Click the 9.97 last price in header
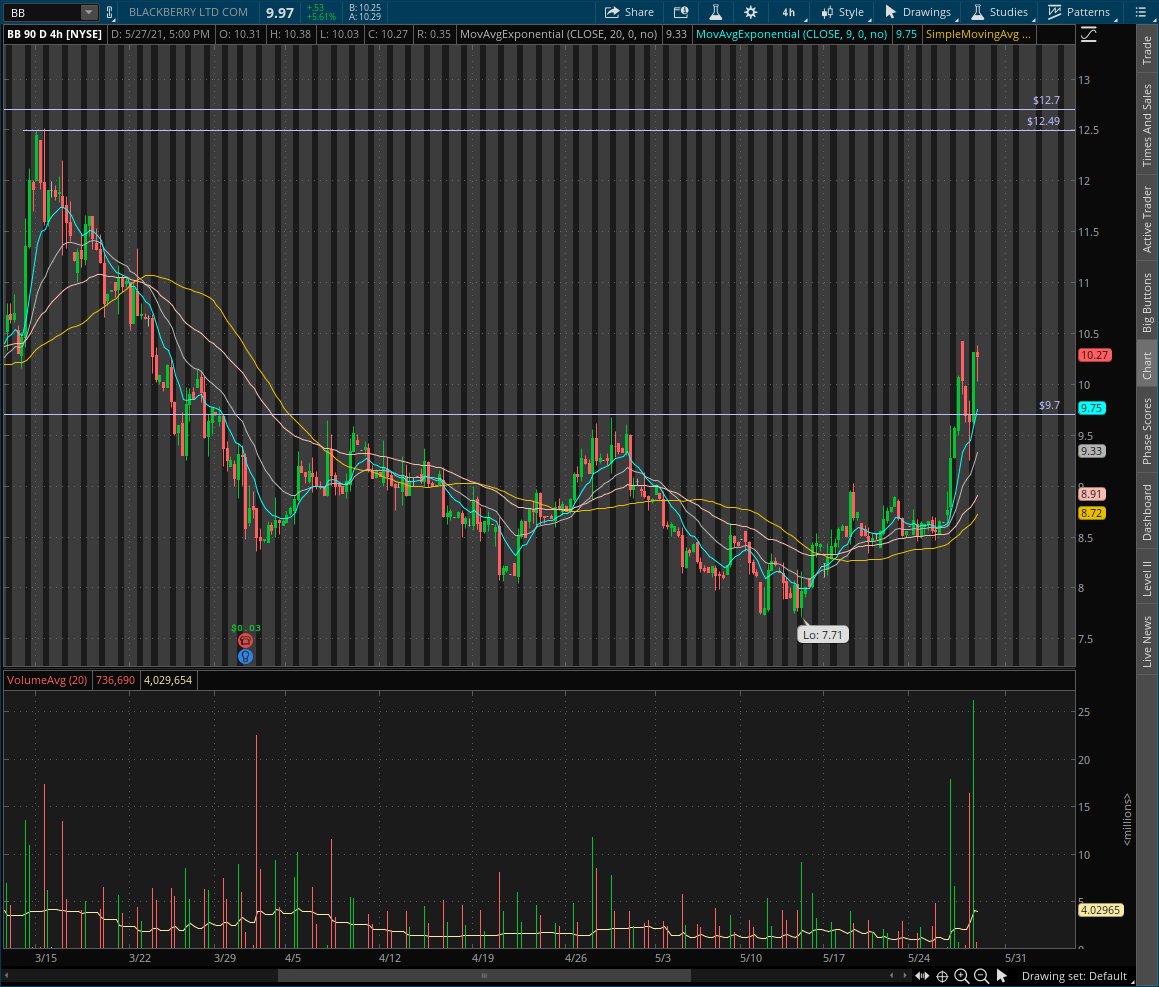This screenshot has width=1159, height=987. pyautogui.click(x=280, y=13)
